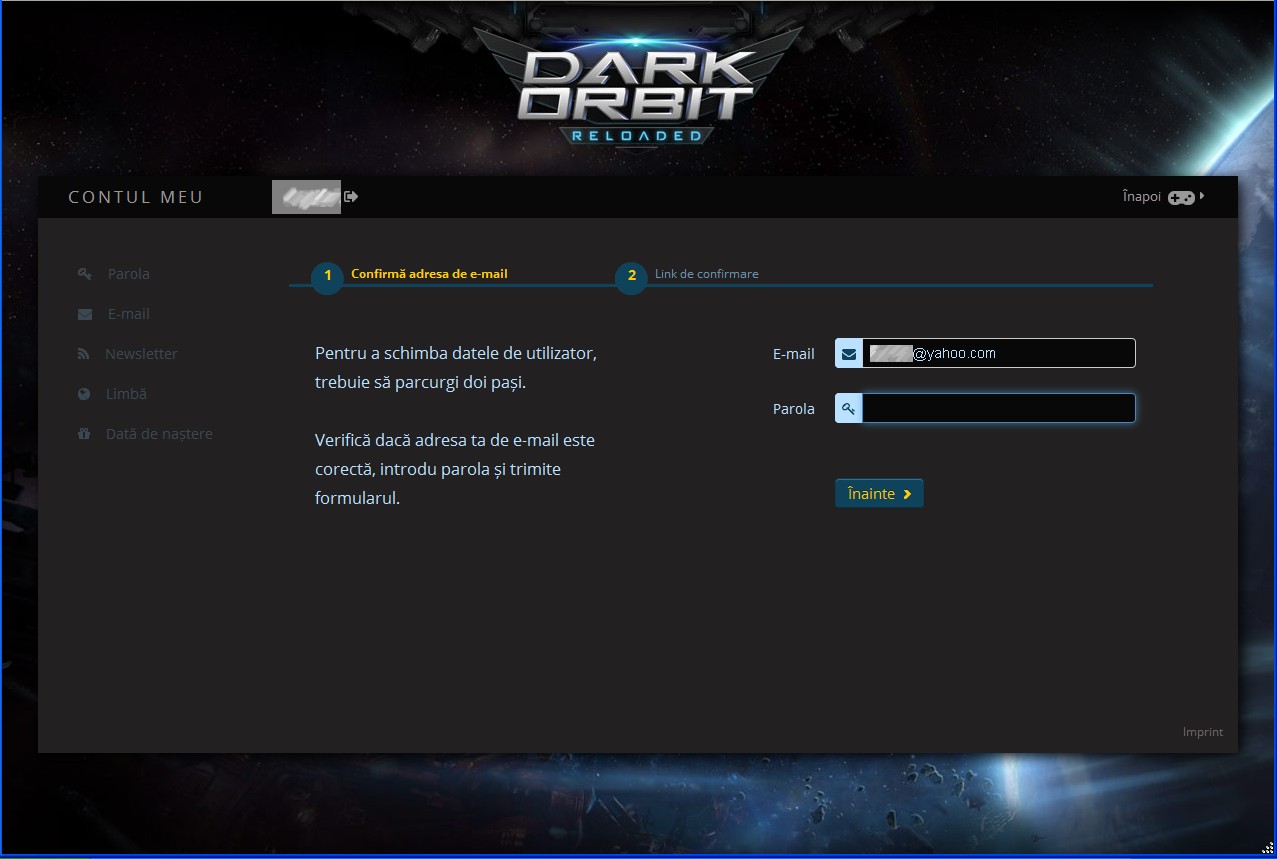Open the E-mail settings section

tap(129, 314)
